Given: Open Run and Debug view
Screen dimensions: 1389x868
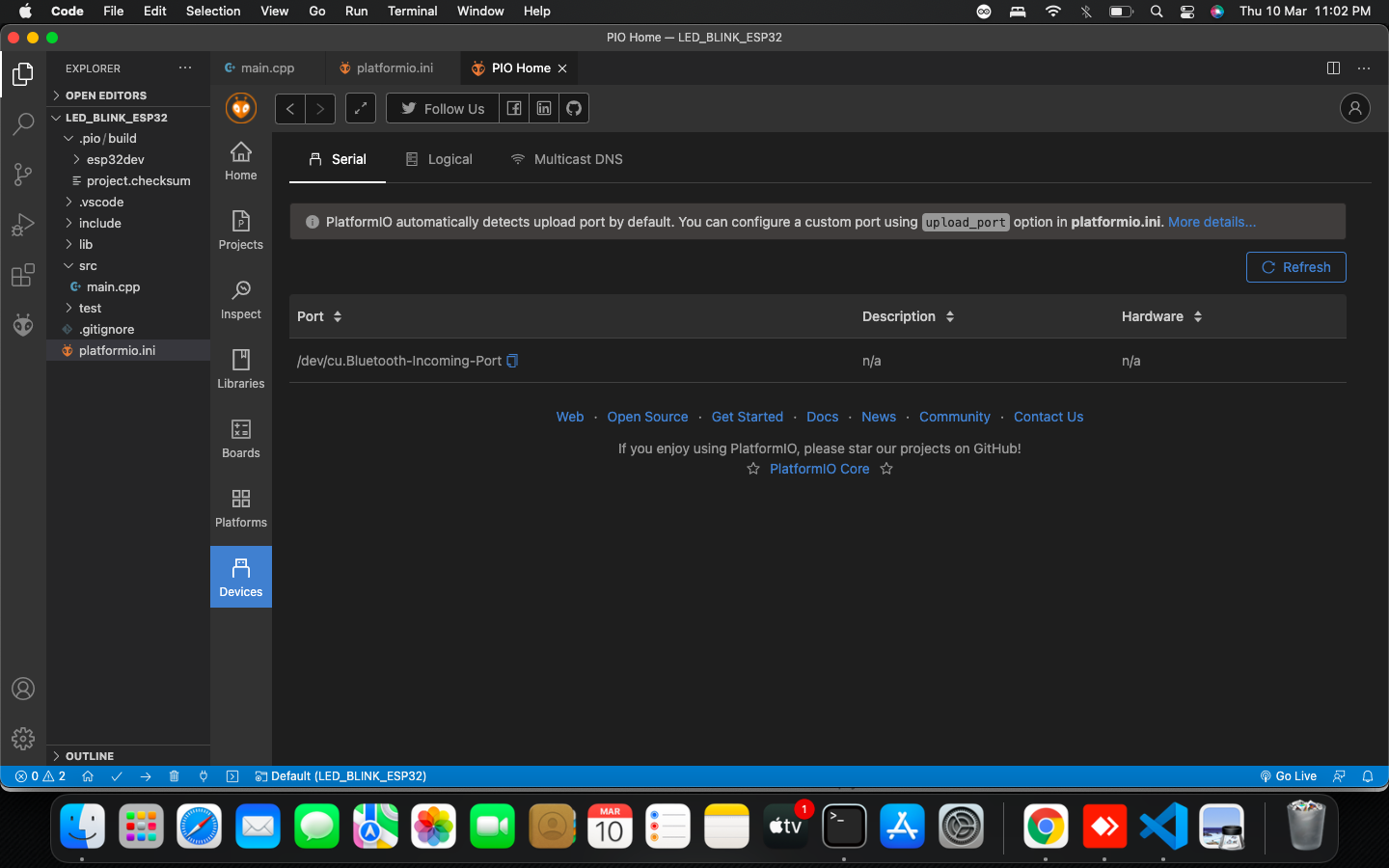Looking at the screenshot, I should [23, 225].
